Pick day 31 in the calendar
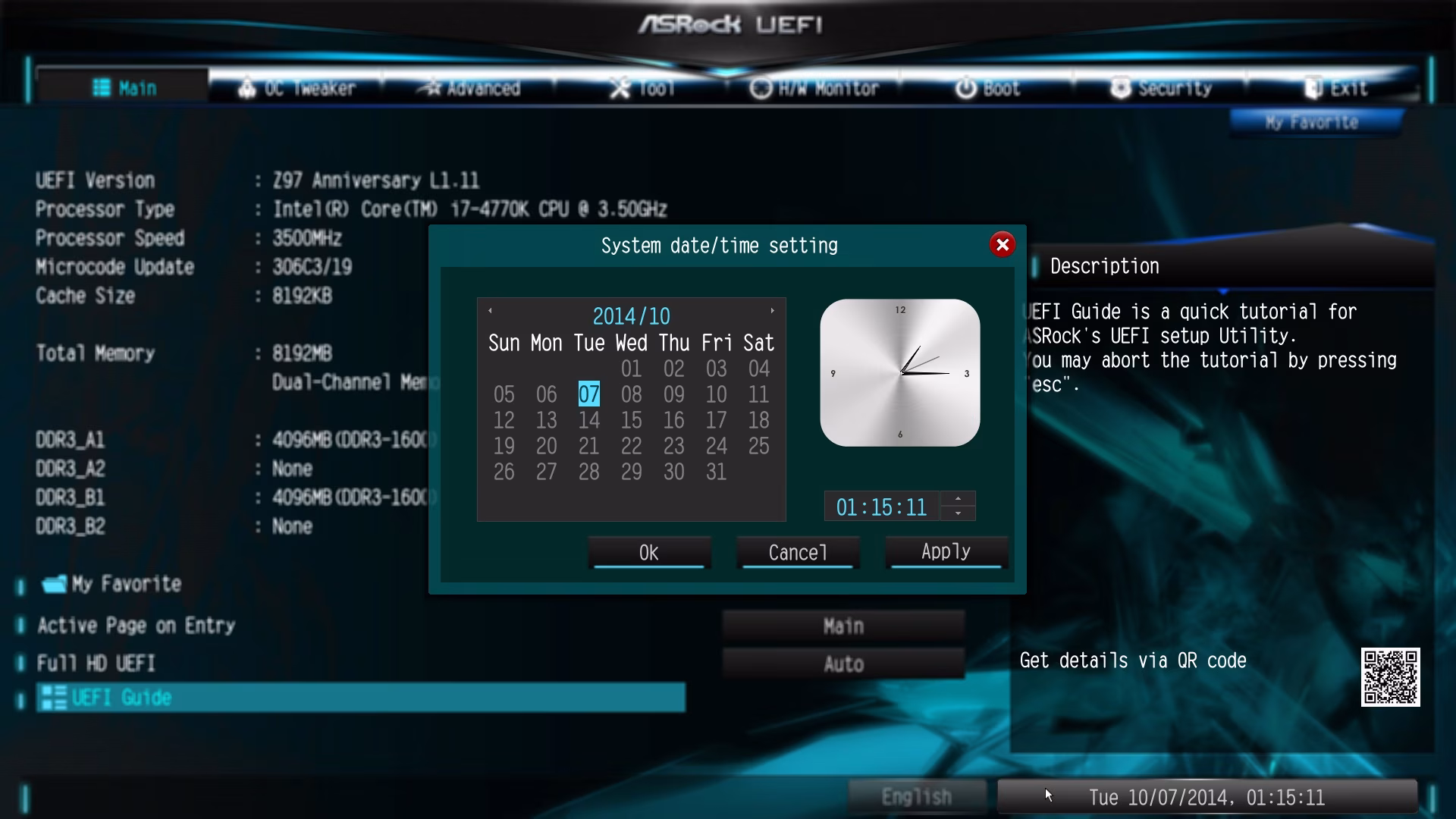The height and width of the screenshot is (819, 1456). tap(717, 472)
